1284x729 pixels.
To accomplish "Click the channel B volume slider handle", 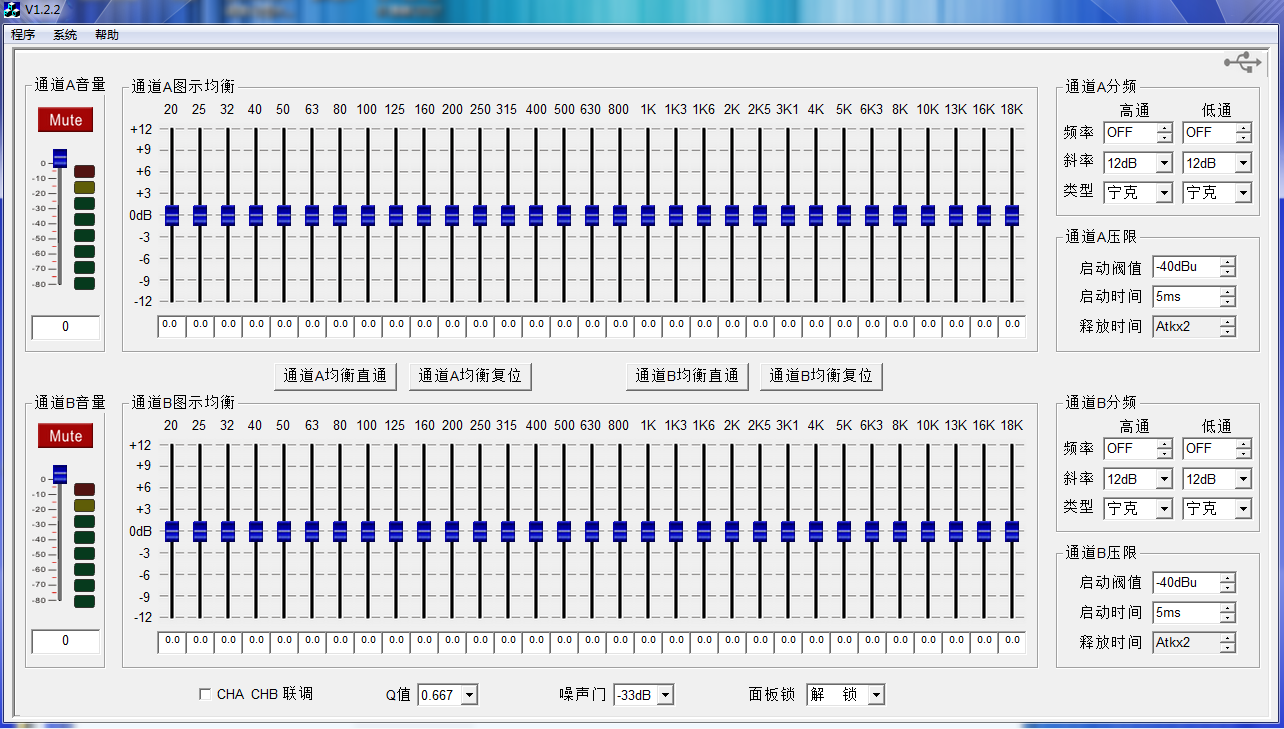I will point(60,474).
